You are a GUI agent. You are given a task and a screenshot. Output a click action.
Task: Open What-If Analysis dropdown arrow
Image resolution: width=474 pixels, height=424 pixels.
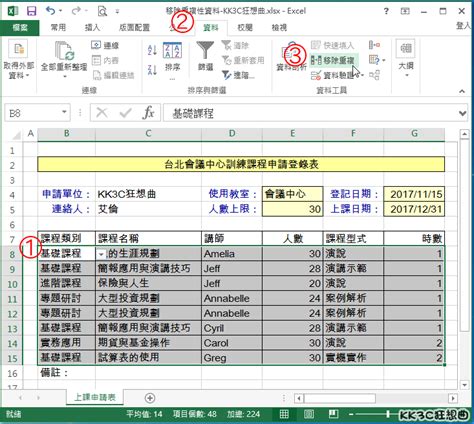[384, 60]
